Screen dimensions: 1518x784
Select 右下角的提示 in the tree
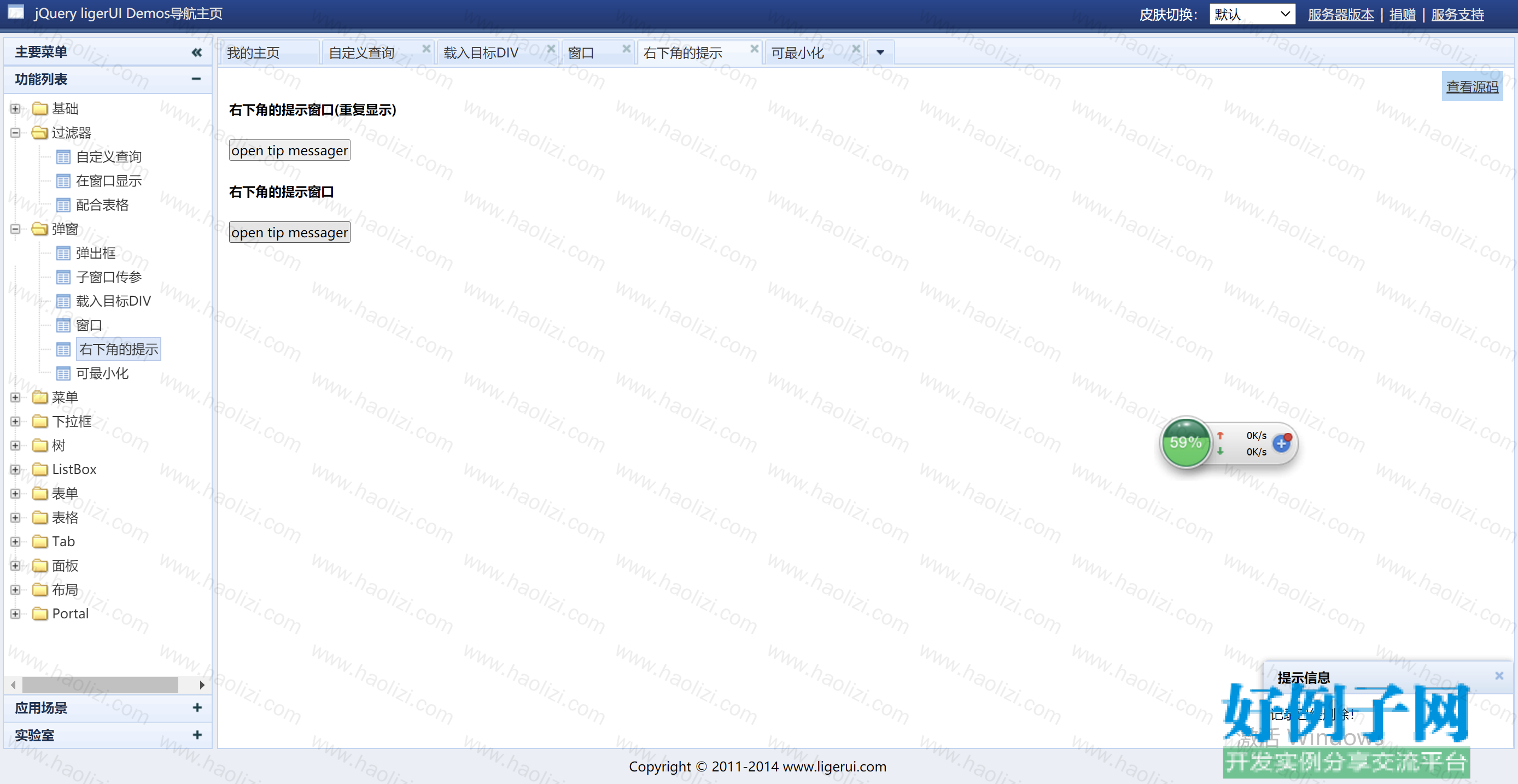[x=119, y=349]
